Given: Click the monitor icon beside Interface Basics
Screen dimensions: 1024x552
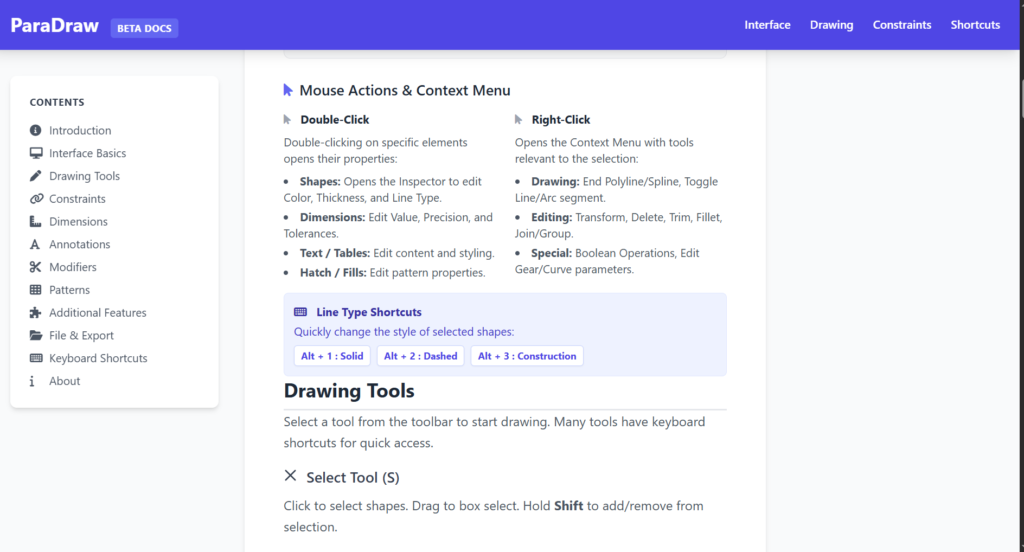Looking at the screenshot, I should click(35, 153).
